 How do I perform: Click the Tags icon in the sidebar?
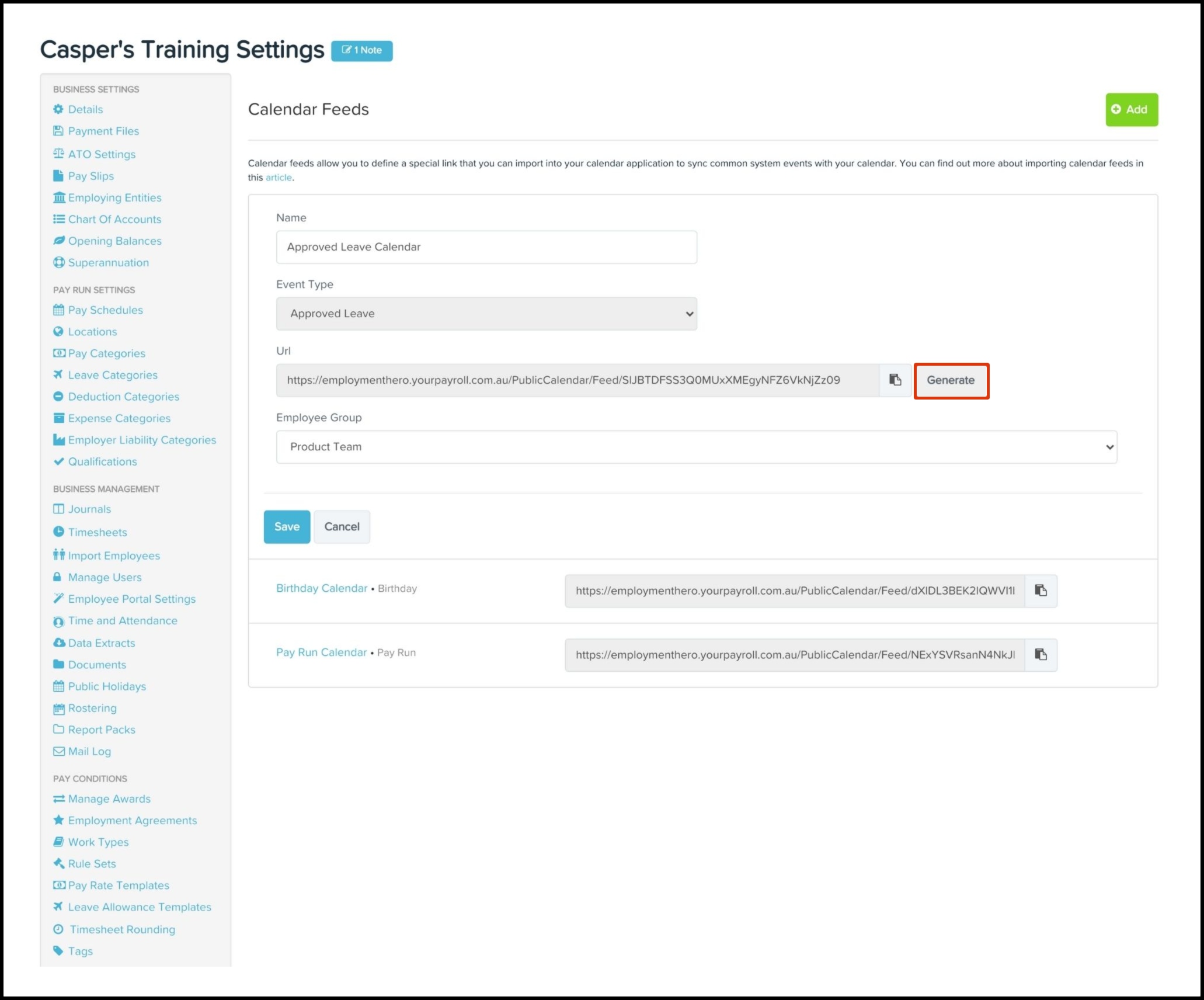[x=58, y=951]
